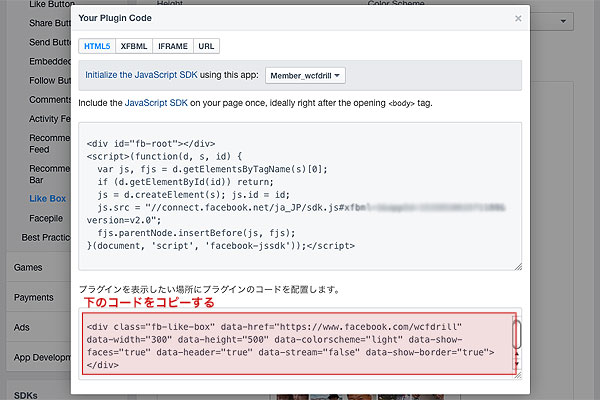Screen dimensions: 600x400
Task: Open Recommendations Feed in background sidebar
Action: (x=50, y=144)
